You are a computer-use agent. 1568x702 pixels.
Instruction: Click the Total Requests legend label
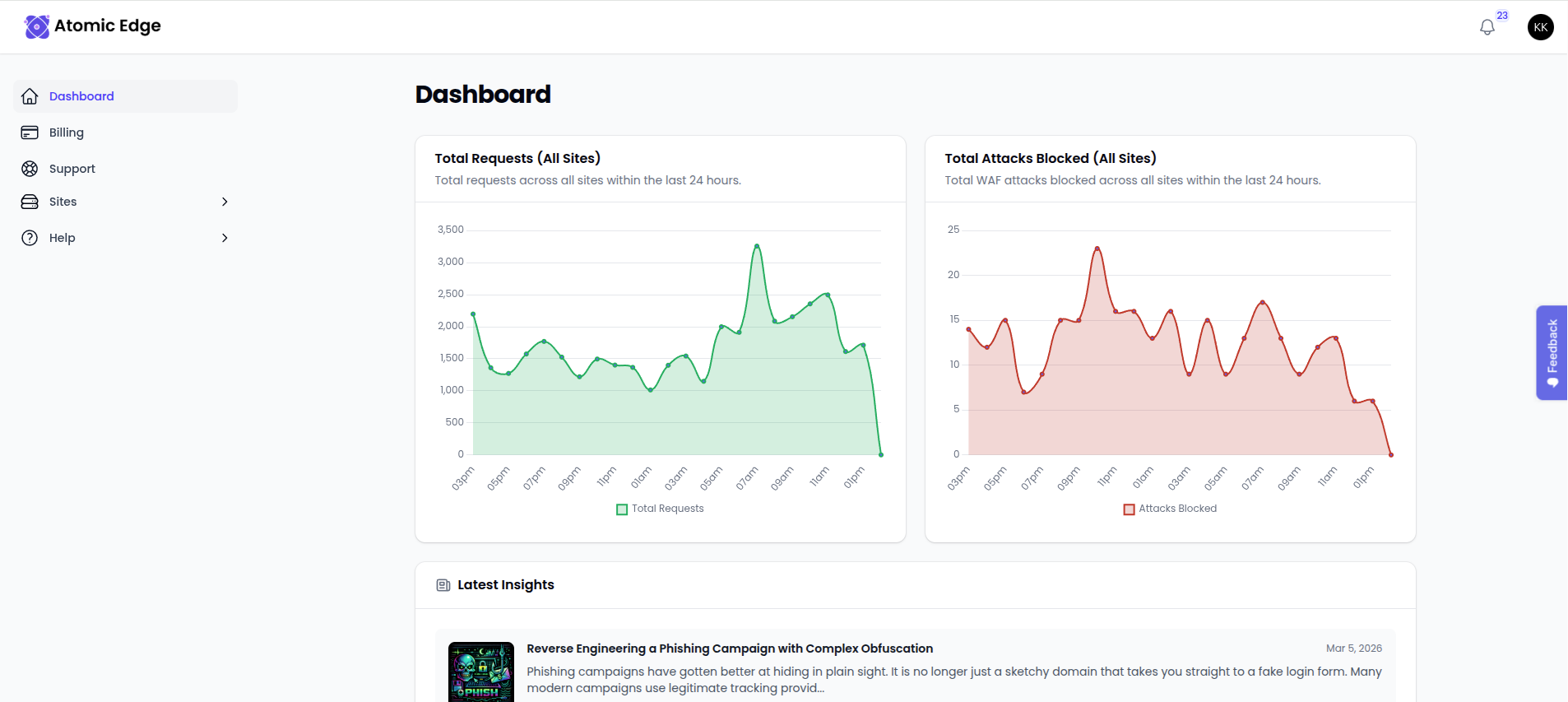[x=668, y=509]
